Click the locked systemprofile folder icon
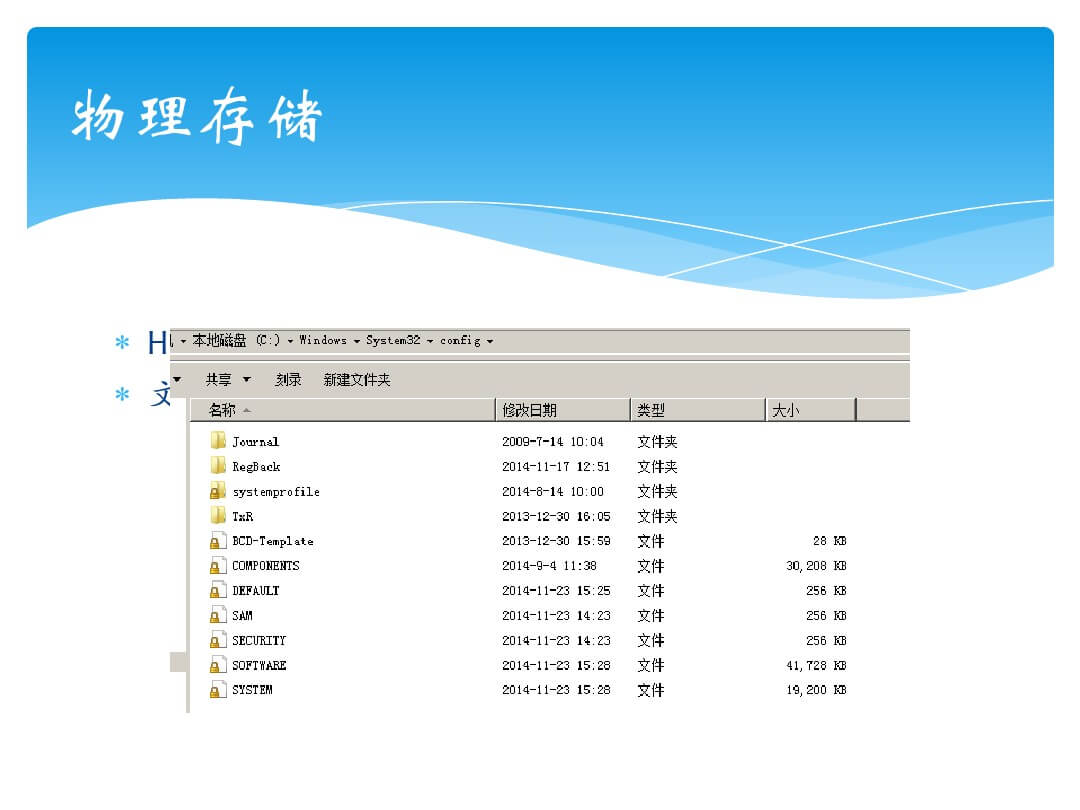The image size is (1080, 810). (x=218, y=491)
